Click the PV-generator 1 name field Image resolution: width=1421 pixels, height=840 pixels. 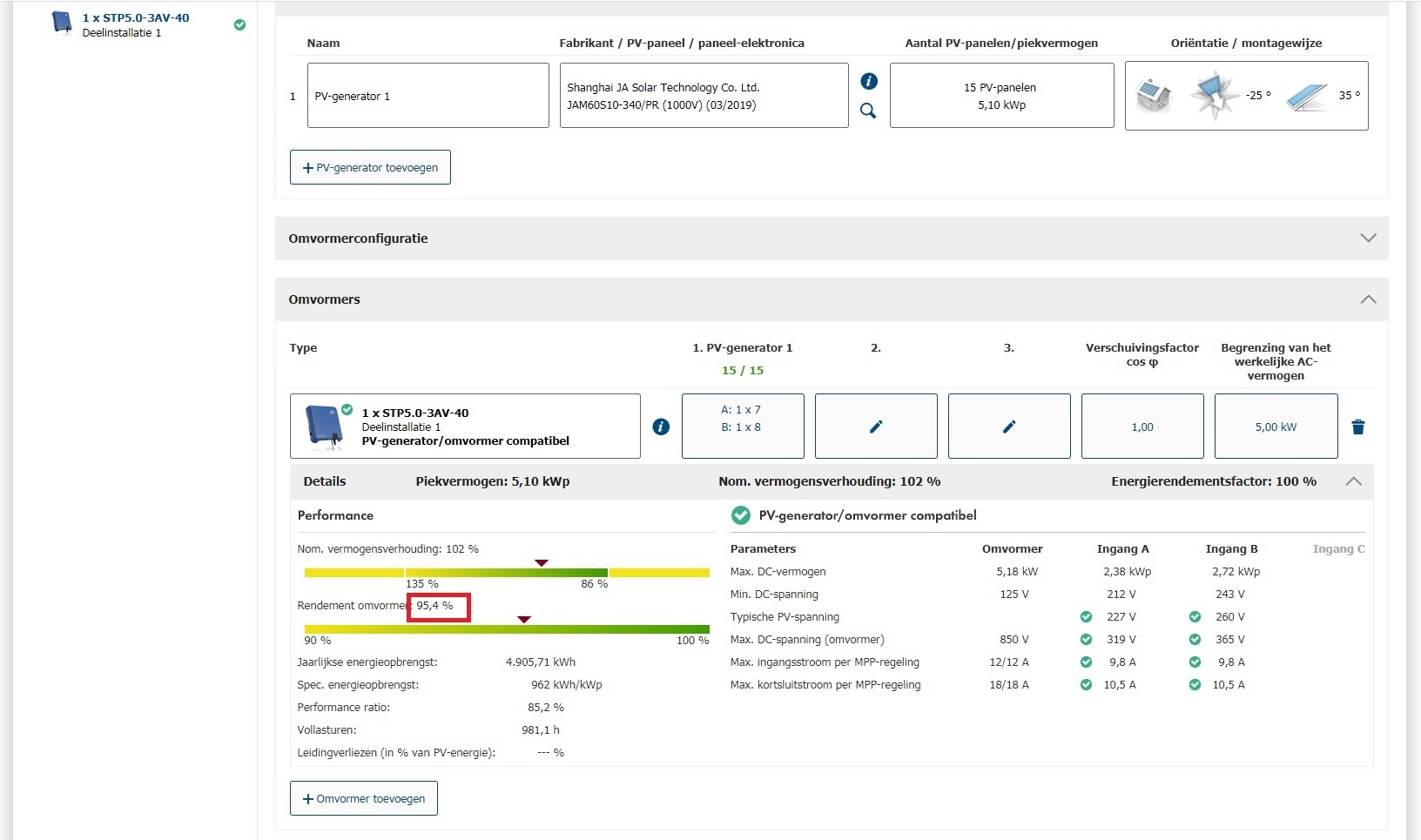click(x=428, y=96)
